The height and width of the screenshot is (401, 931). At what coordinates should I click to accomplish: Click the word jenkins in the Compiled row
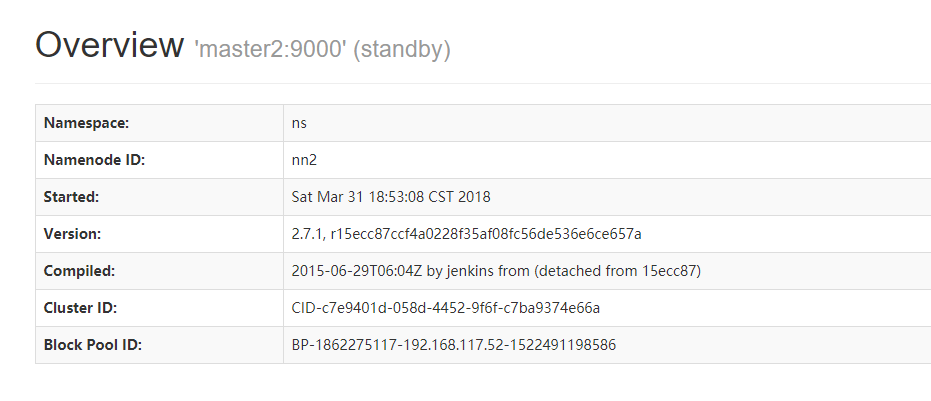point(468,271)
